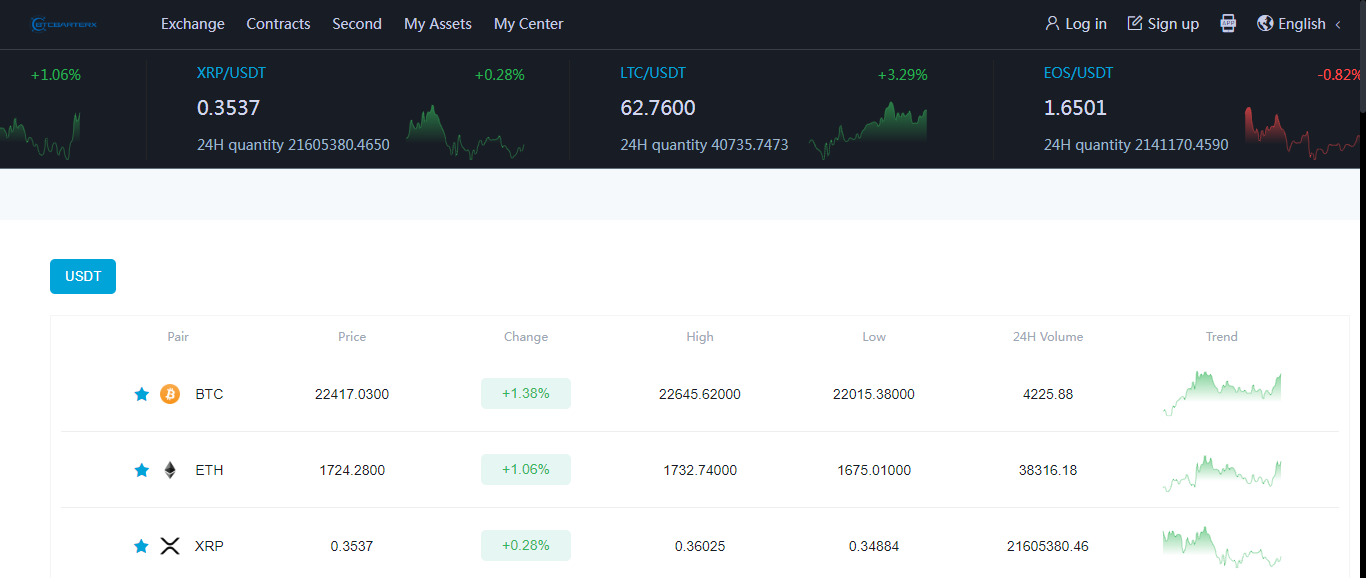Expand the language chevron next to English
The image size is (1366, 578).
pyautogui.click(x=1338, y=24)
